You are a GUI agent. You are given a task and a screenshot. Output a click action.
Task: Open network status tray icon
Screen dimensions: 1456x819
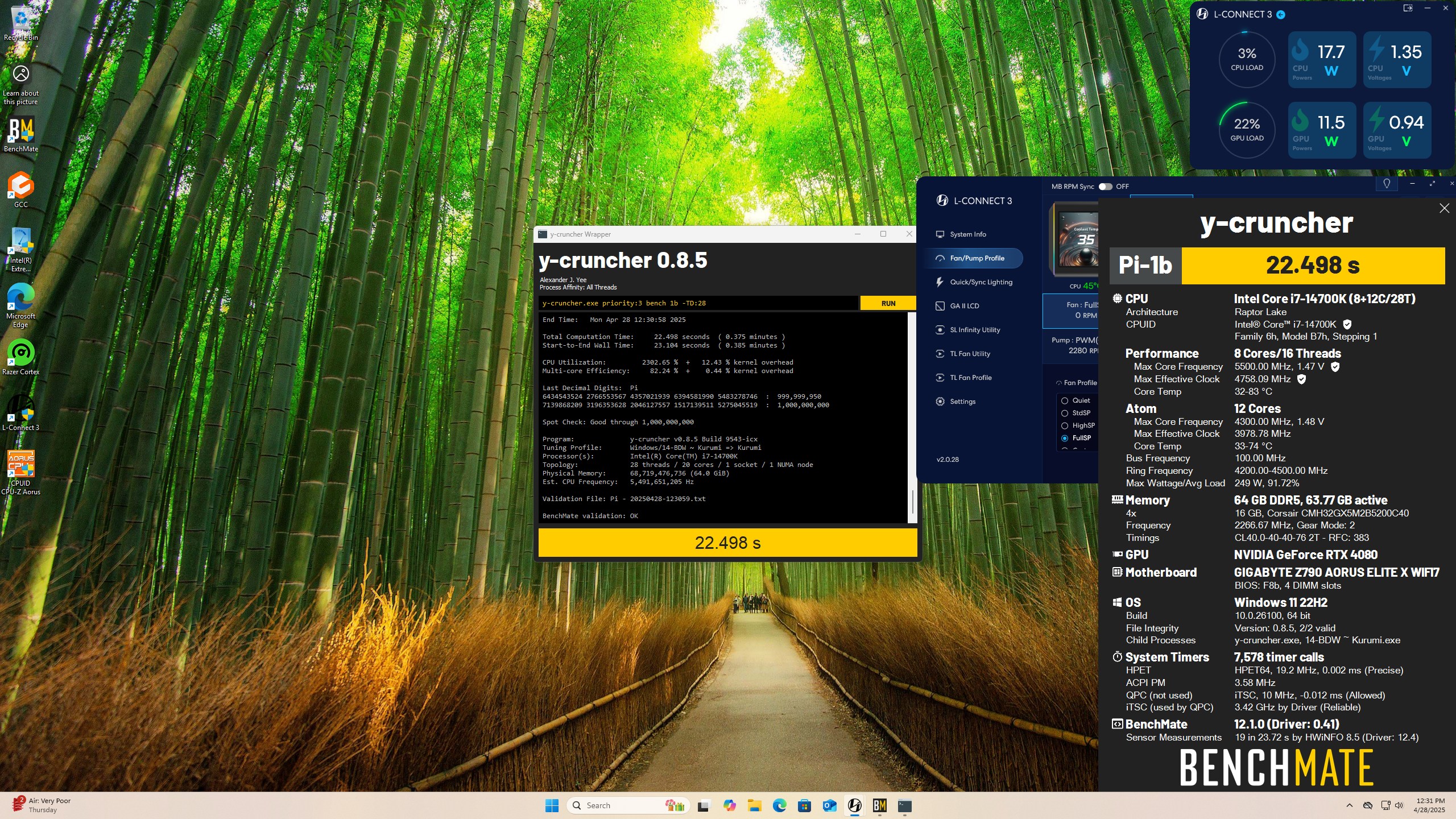pos(1385,805)
